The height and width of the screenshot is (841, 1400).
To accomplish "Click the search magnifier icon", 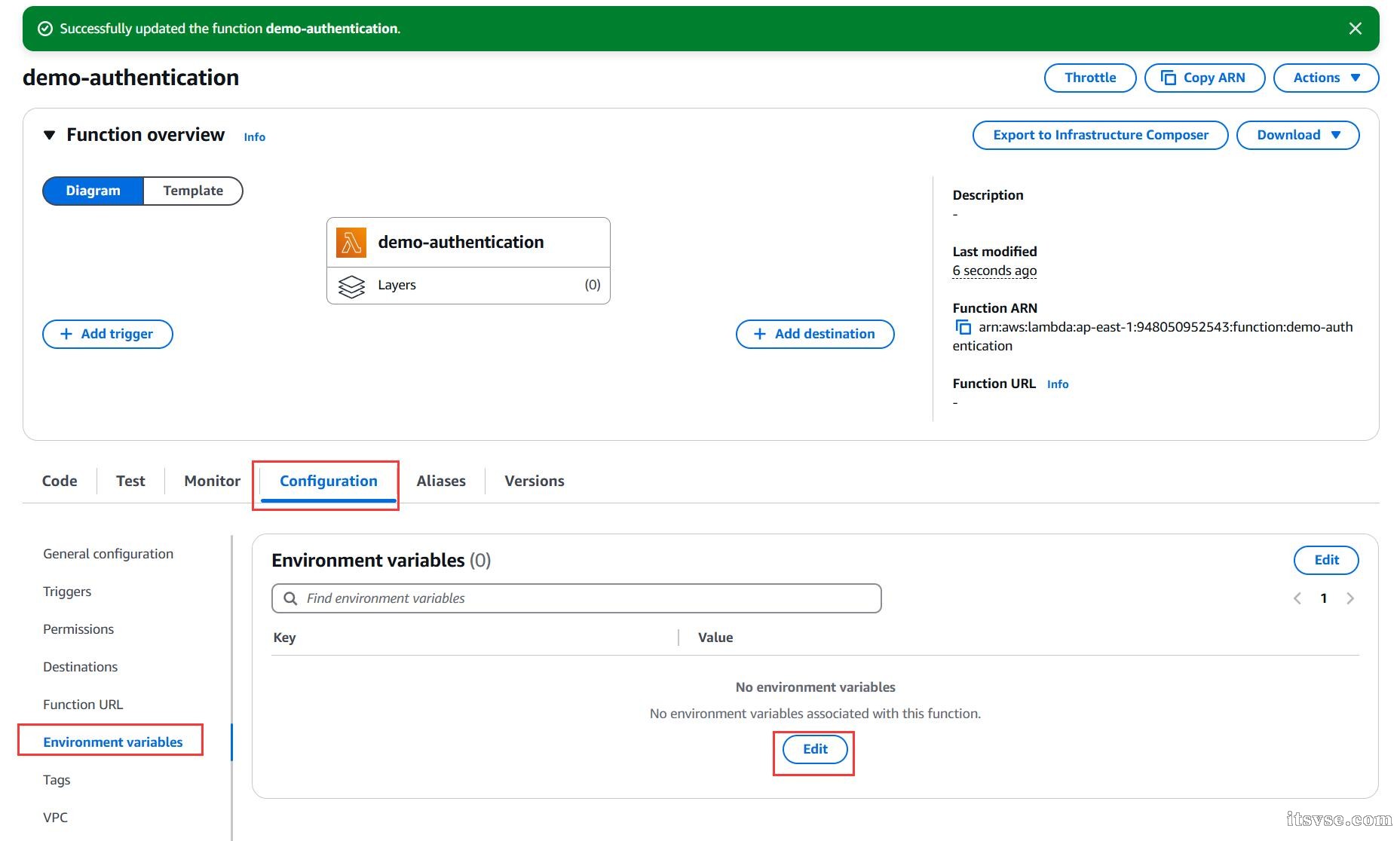I will 290,598.
